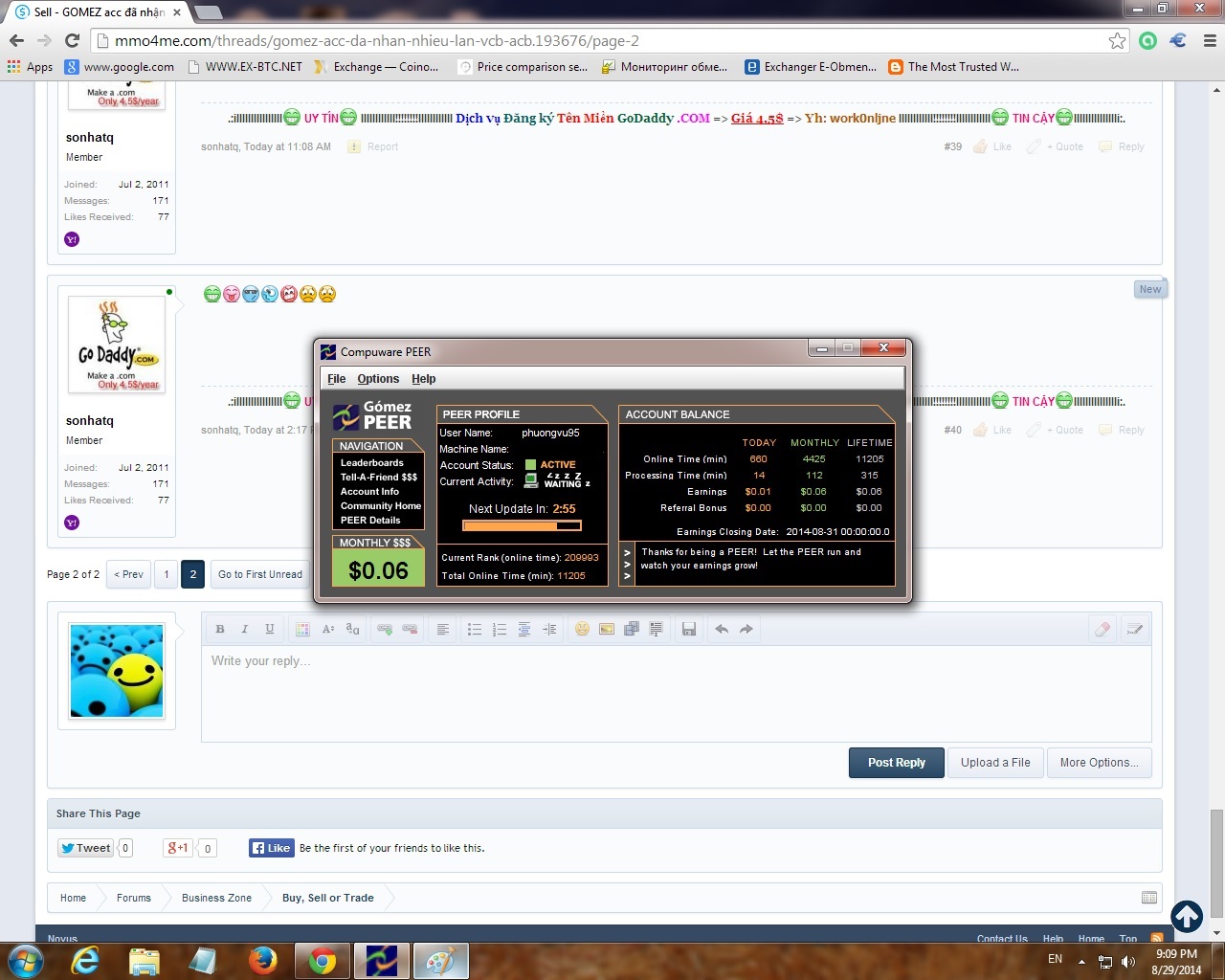Insert an unordered bullet list
This screenshot has width=1225, height=980.
[x=475, y=629]
